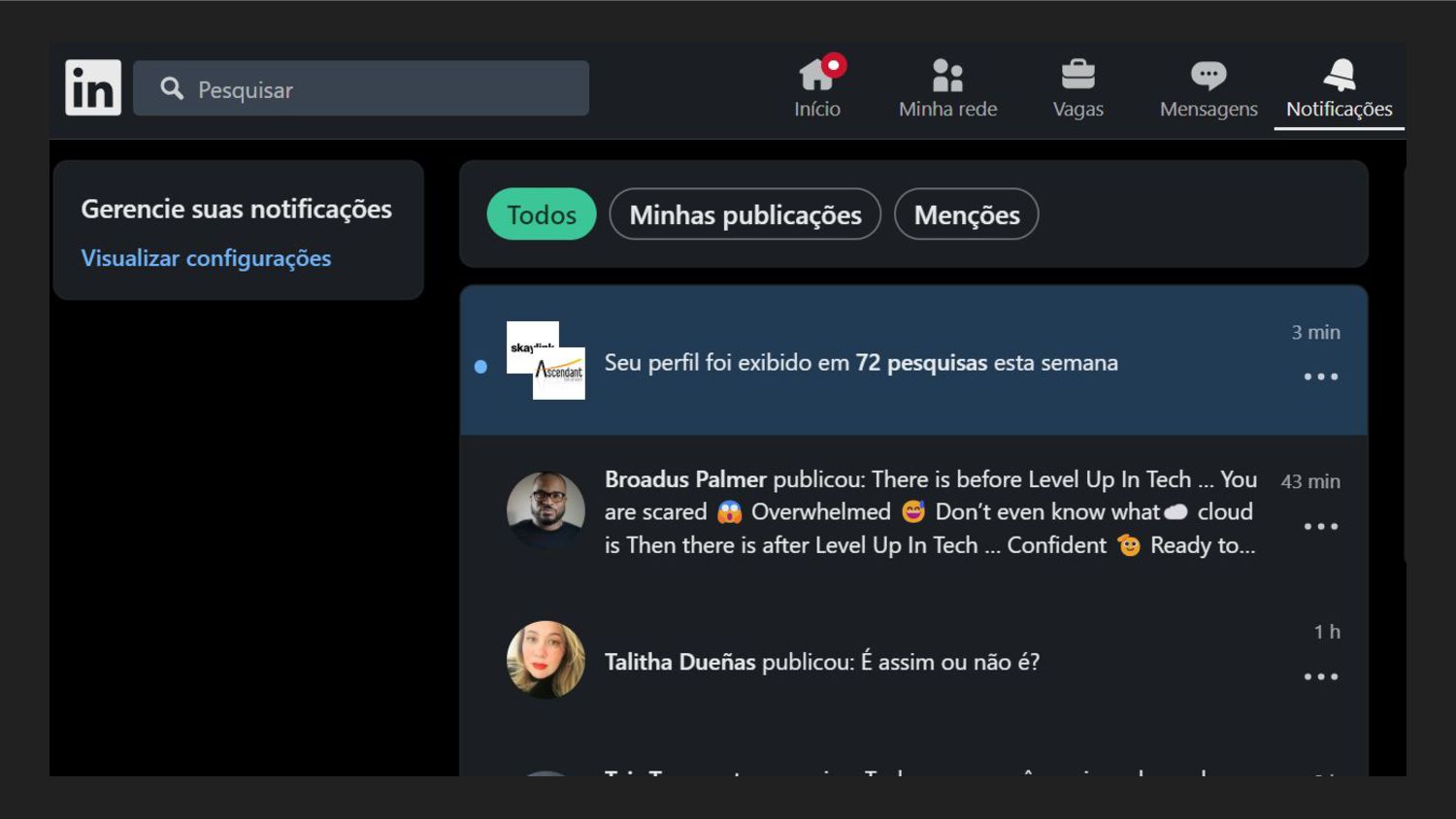Select the Todos filter pill
The image size is (1456, 819).
542,214
